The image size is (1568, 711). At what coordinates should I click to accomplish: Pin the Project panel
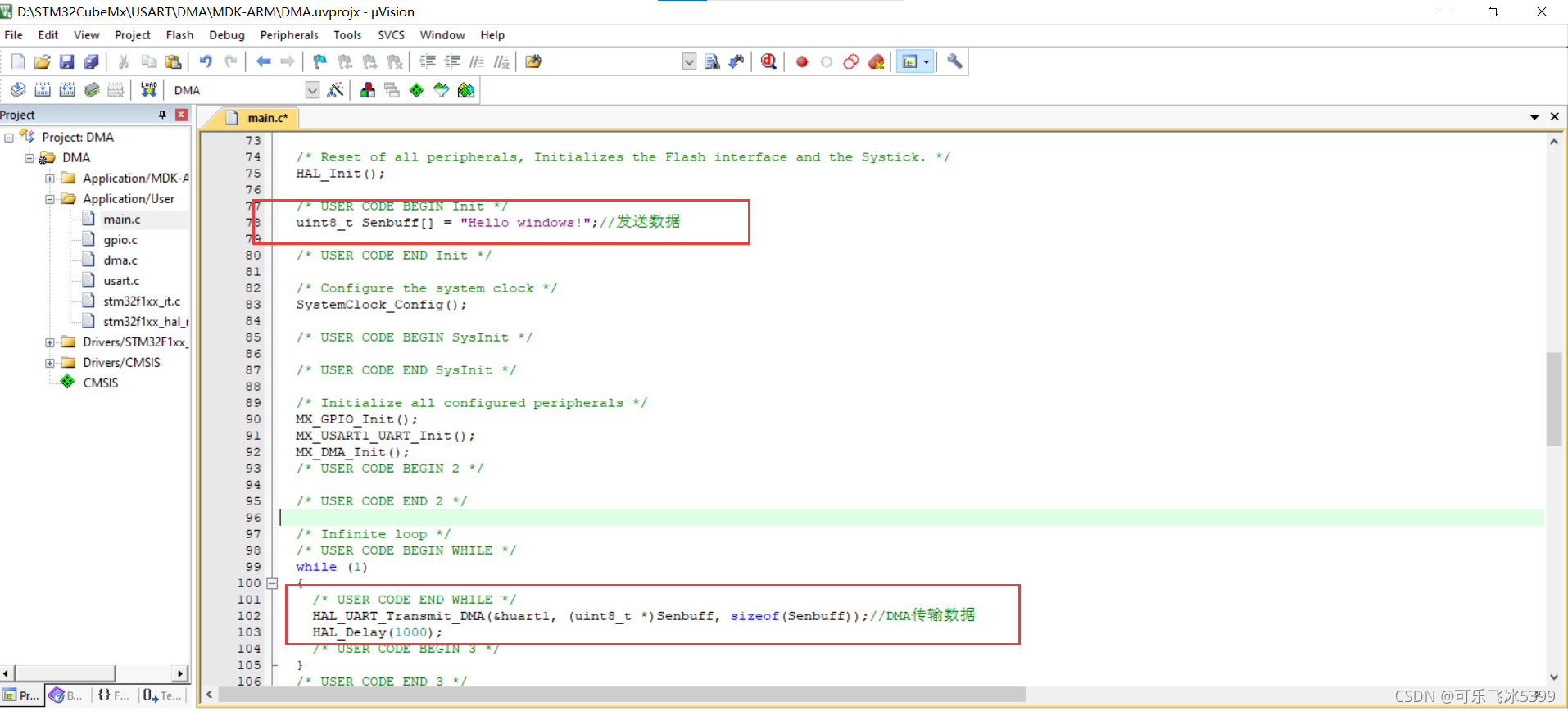pos(162,115)
